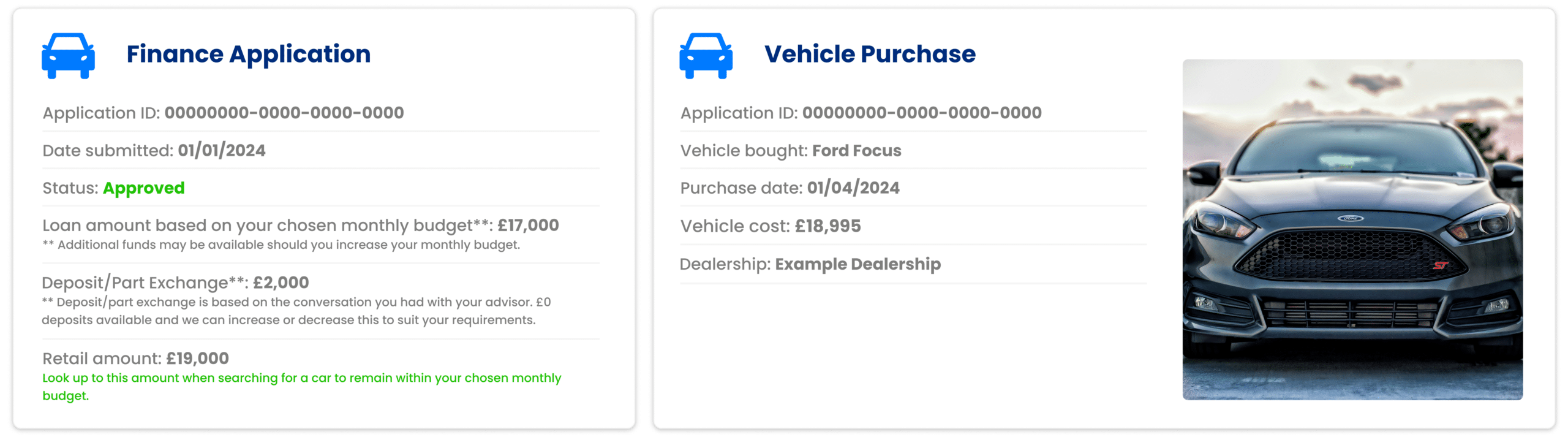Select the Status row on the finance card
The image size is (1568, 437).
click(x=113, y=189)
